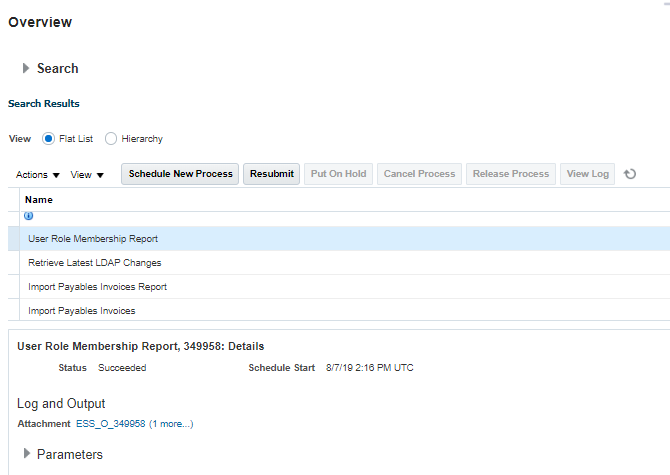The width and height of the screenshot is (670, 475).
Task: Click the (1 more...) attachments link
Action: (x=171, y=424)
